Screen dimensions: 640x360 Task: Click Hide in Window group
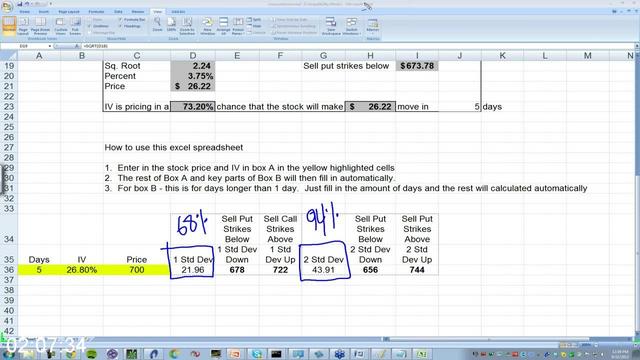[254, 26]
